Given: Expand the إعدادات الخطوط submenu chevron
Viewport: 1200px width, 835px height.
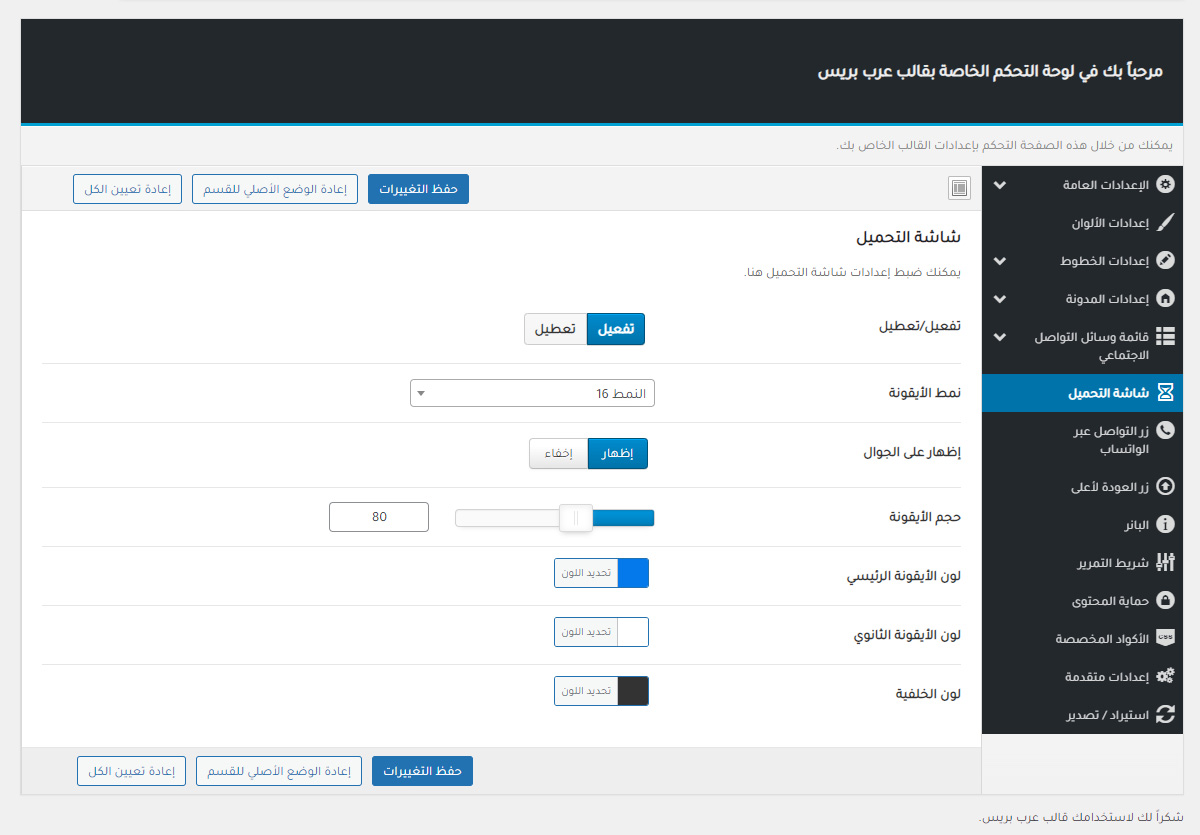Looking at the screenshot, I should click(x=1000, y=261).
